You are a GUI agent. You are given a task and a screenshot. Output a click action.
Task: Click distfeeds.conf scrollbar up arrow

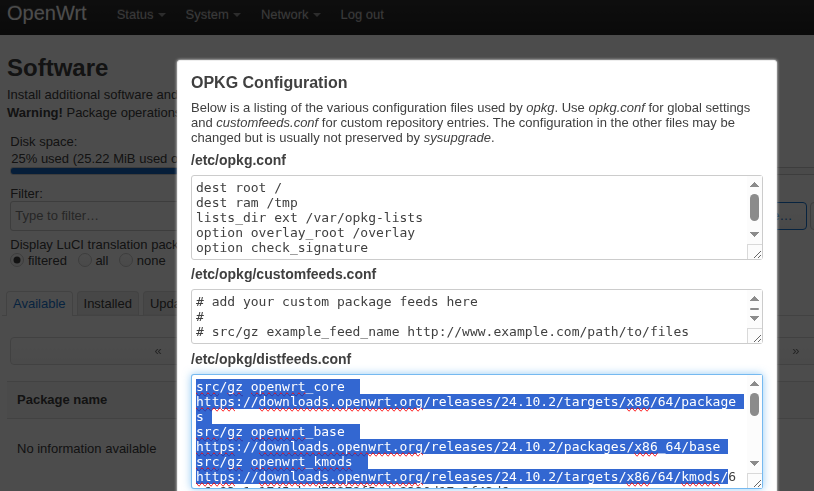coord(754,384)
